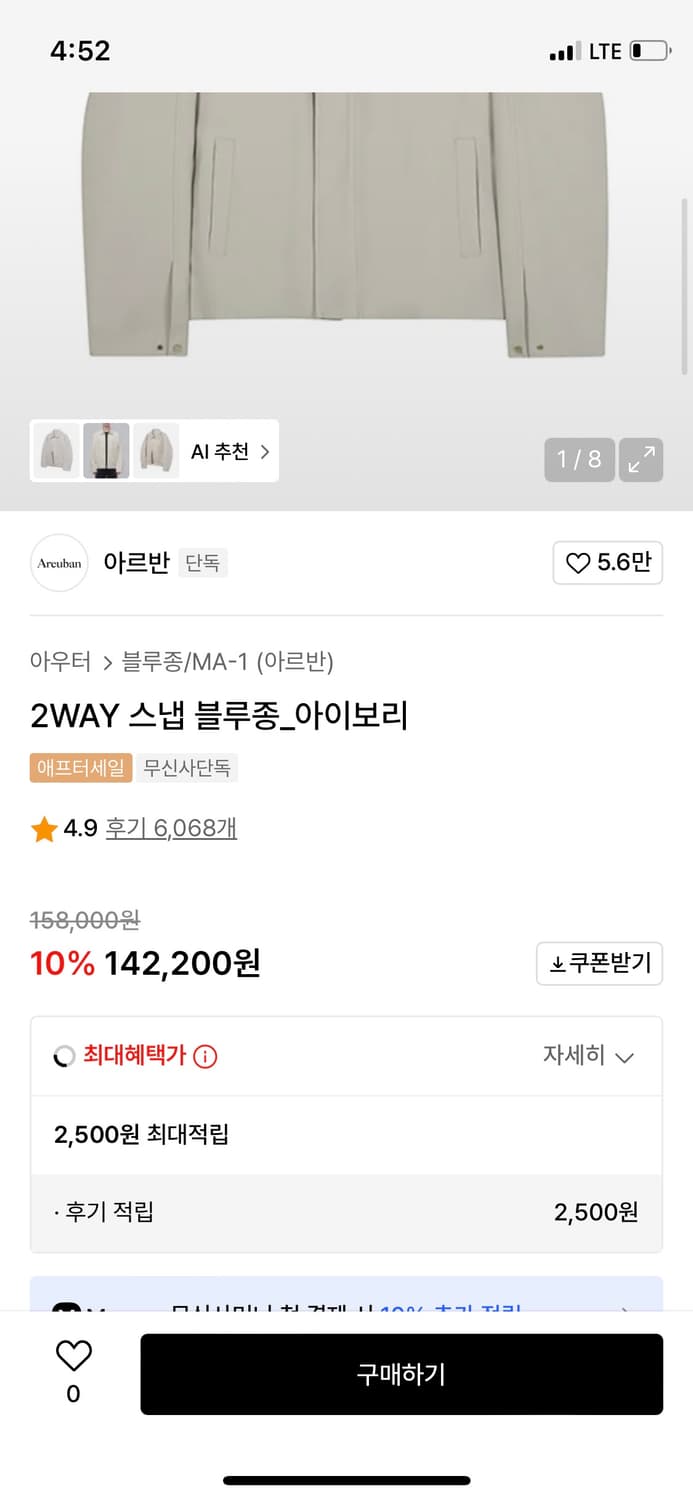Tap the 아르반 brand name
Viewport: 693px width, 1500px height.
click(137, 563)
